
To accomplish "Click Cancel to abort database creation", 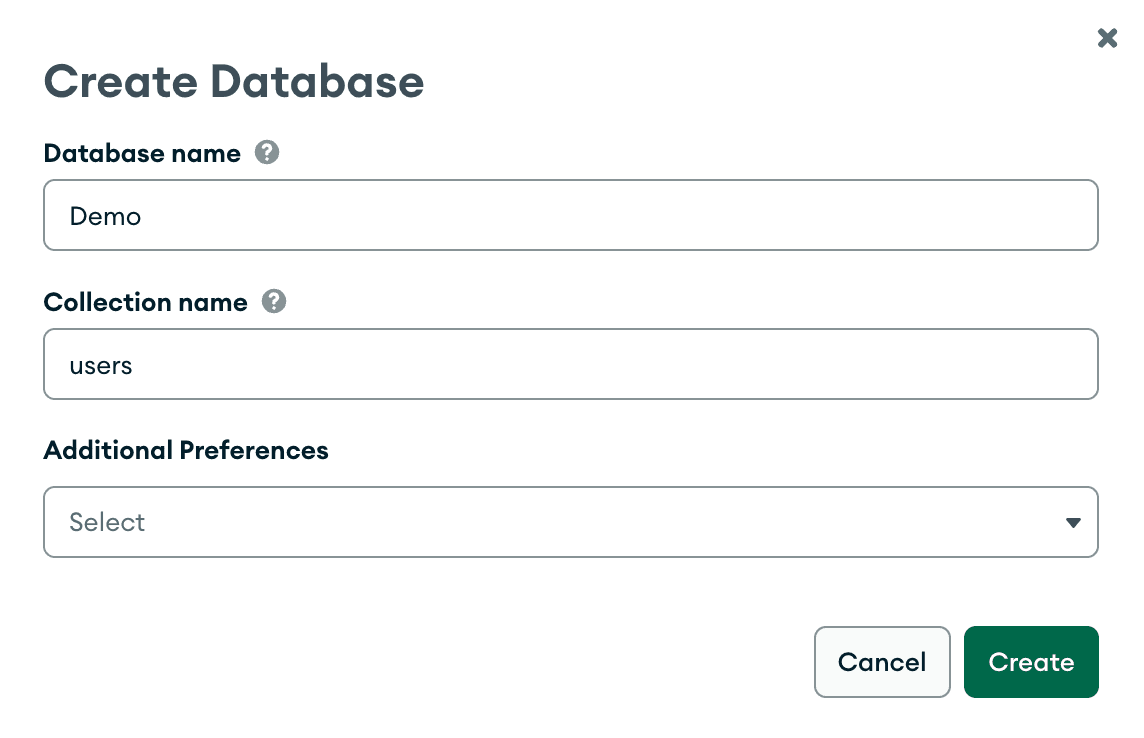I will tap(882, 662).
